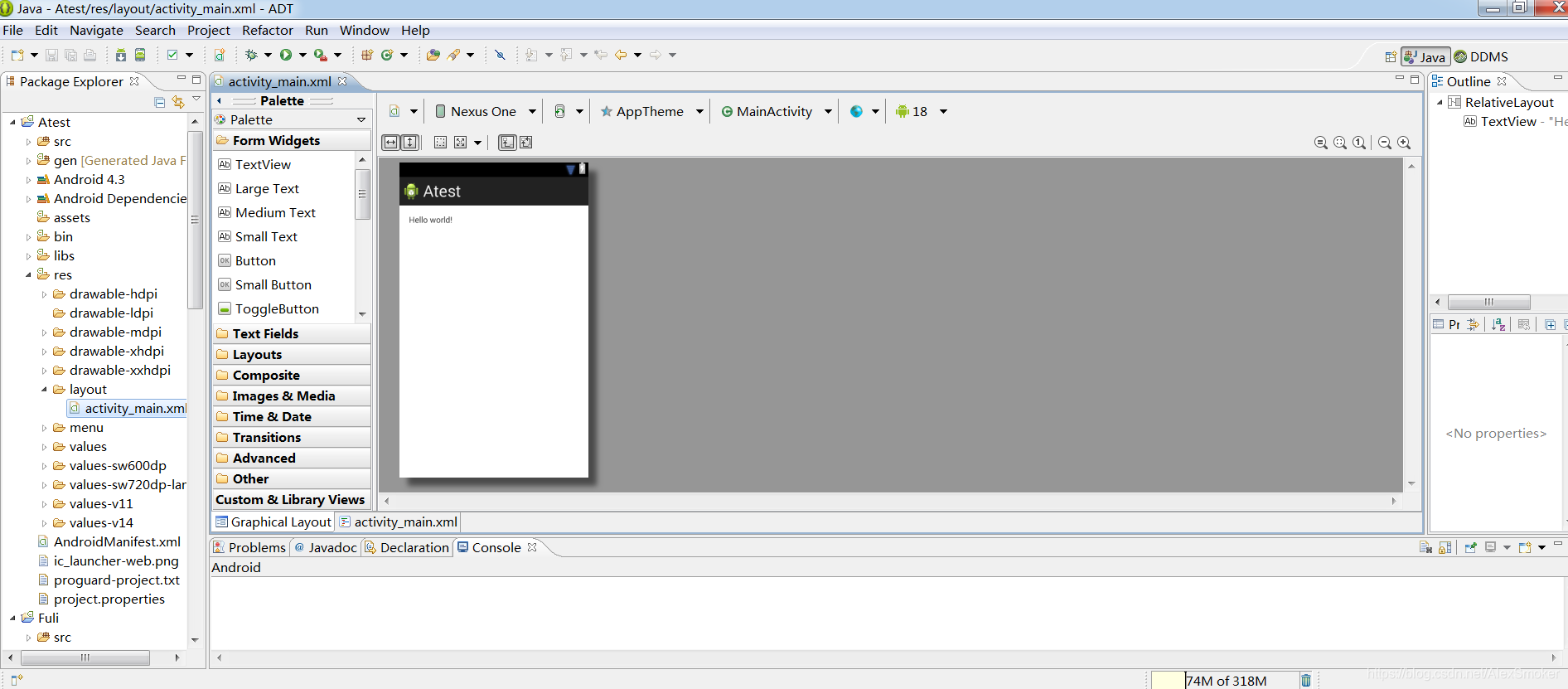Open the AppTheme dropdown
Screen dimensions: 1568x689
pos(651,111)
